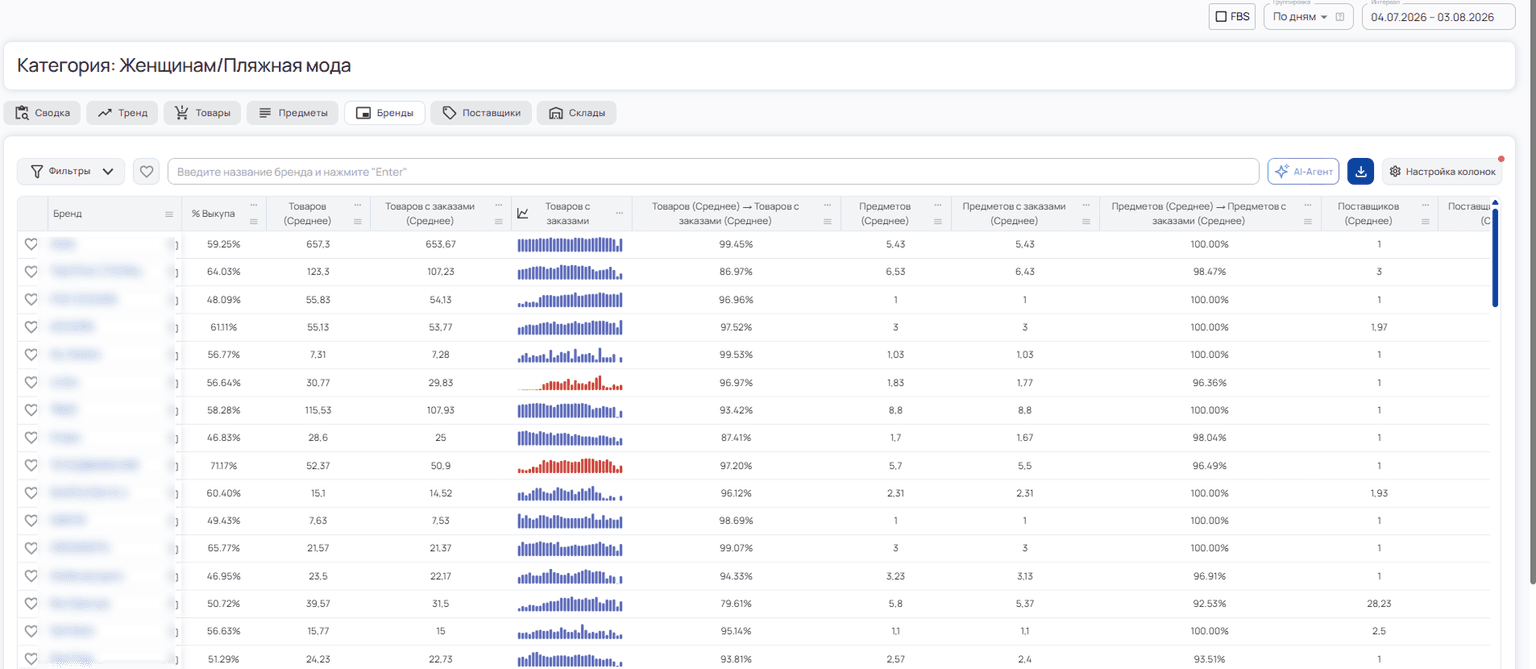Sort by the % Выкупа column header
Image resolution: width=1536 pixels, height=669 pixels.
pos(213,214)
